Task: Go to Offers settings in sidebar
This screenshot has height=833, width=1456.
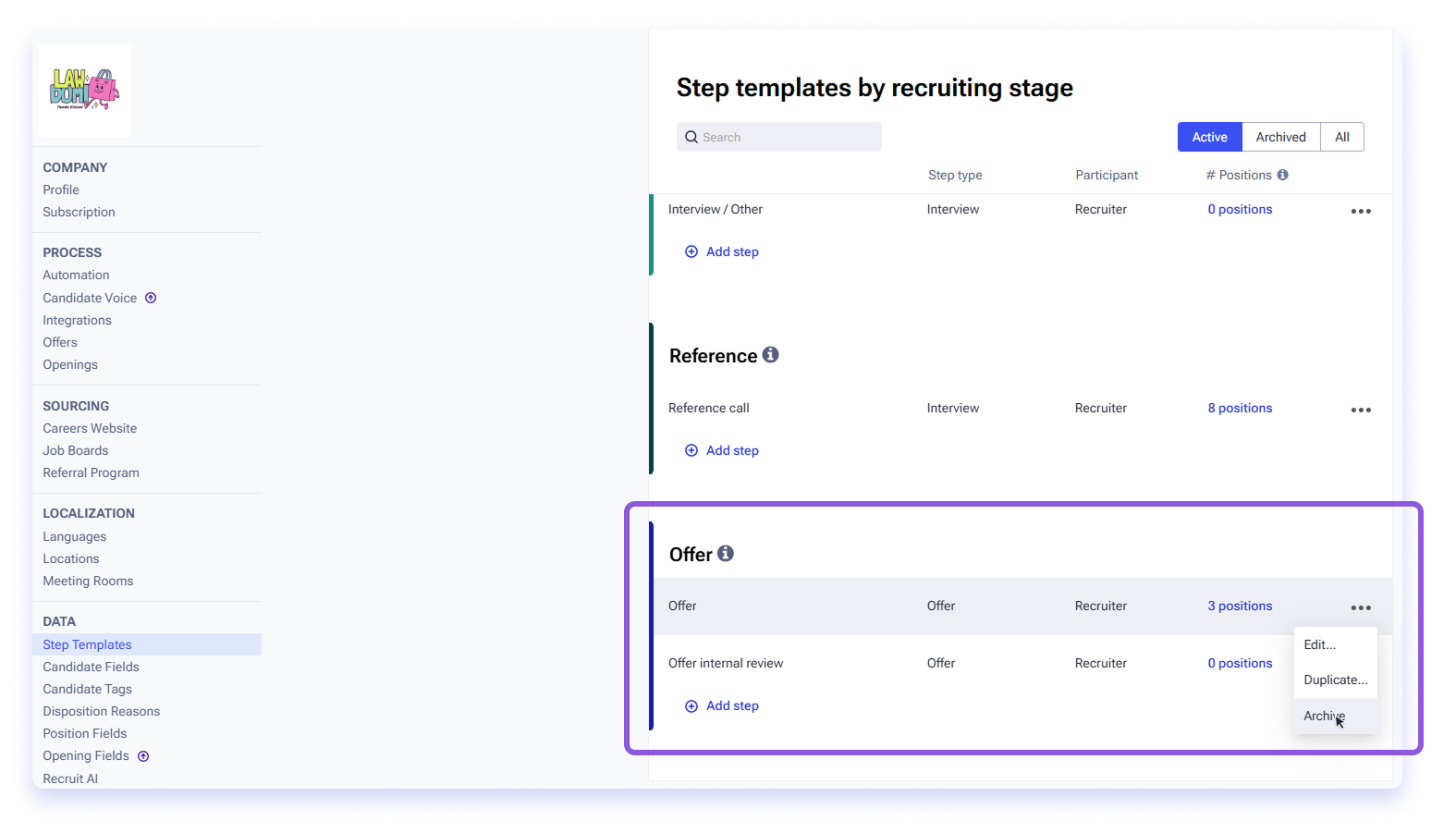Action: coord(60,342)
